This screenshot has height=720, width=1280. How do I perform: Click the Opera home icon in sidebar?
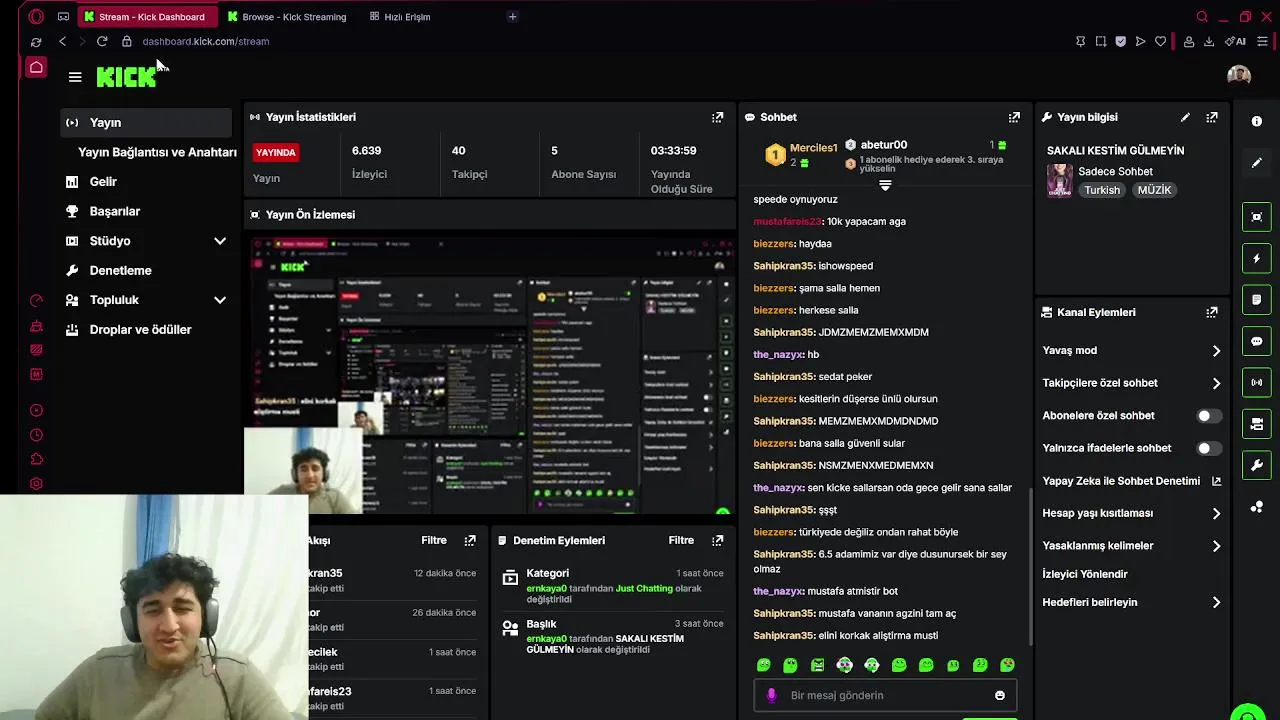36,67
